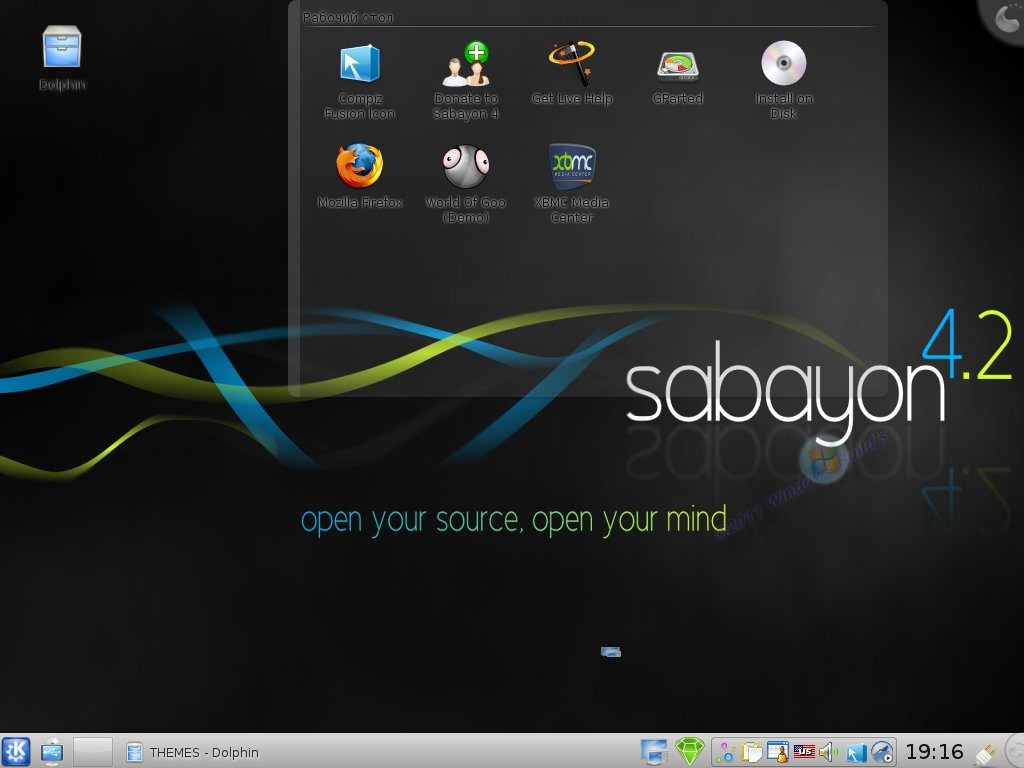Viewport: 1024px width, 768px height.
Task: Click the small icon below the slogan
Action: 611,652
